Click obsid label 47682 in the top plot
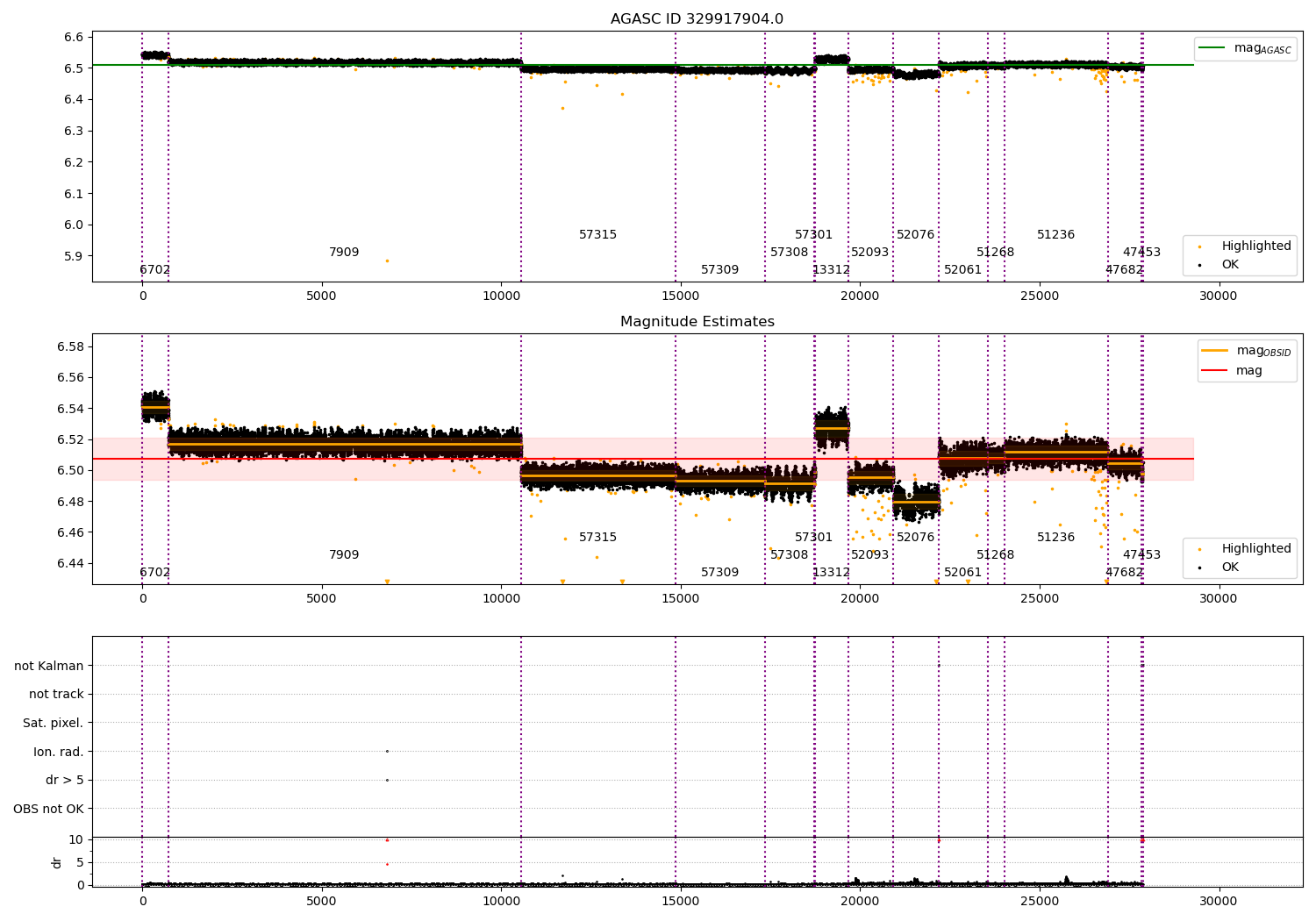This screenshot has height=921, width=1316. (1124, 270)
